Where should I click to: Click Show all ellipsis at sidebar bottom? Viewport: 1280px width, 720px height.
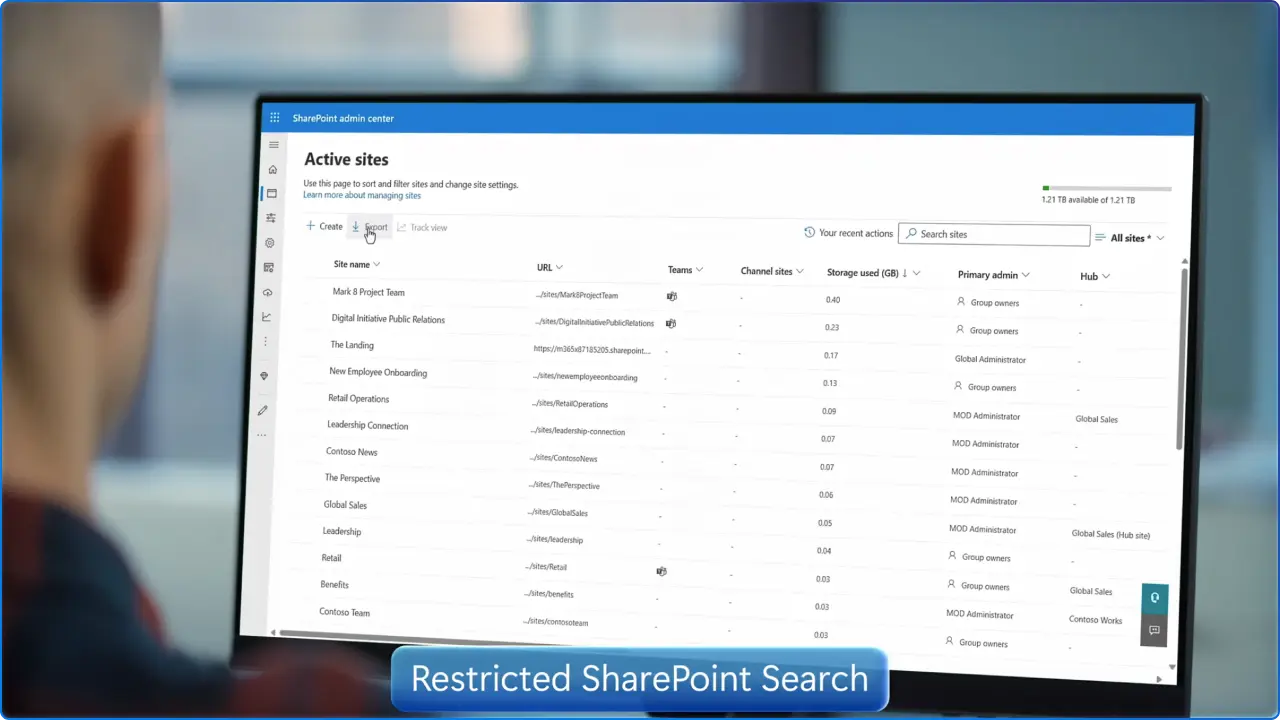[x=262, y=435]
